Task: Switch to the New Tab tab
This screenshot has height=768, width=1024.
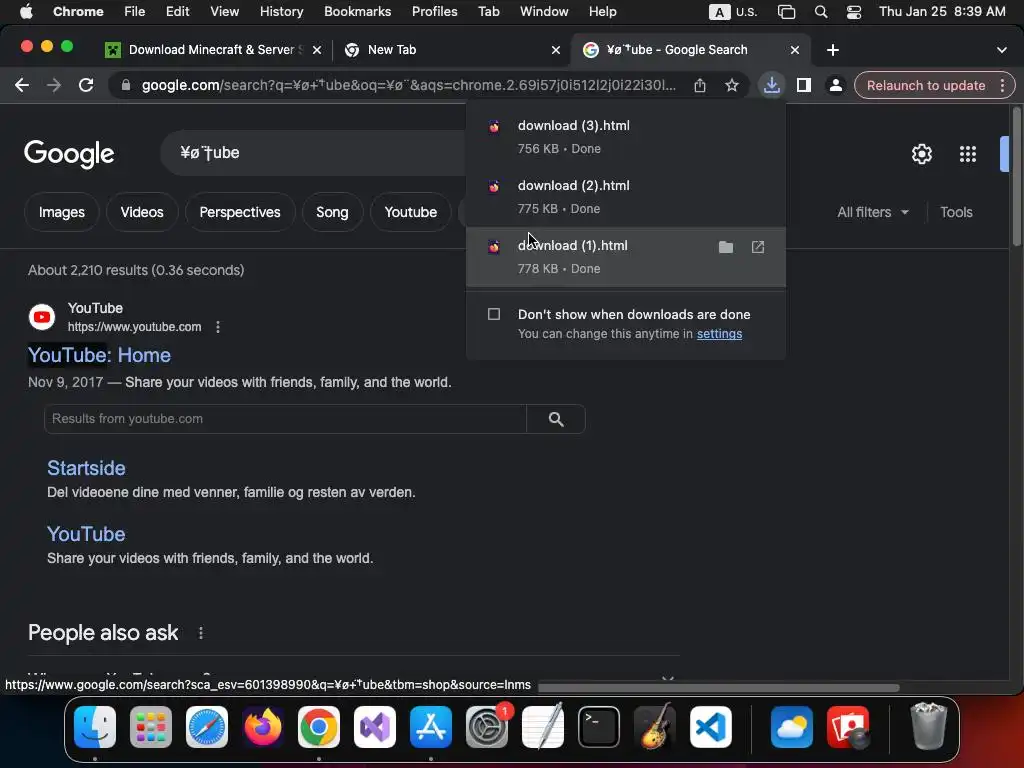Action: 451,50
